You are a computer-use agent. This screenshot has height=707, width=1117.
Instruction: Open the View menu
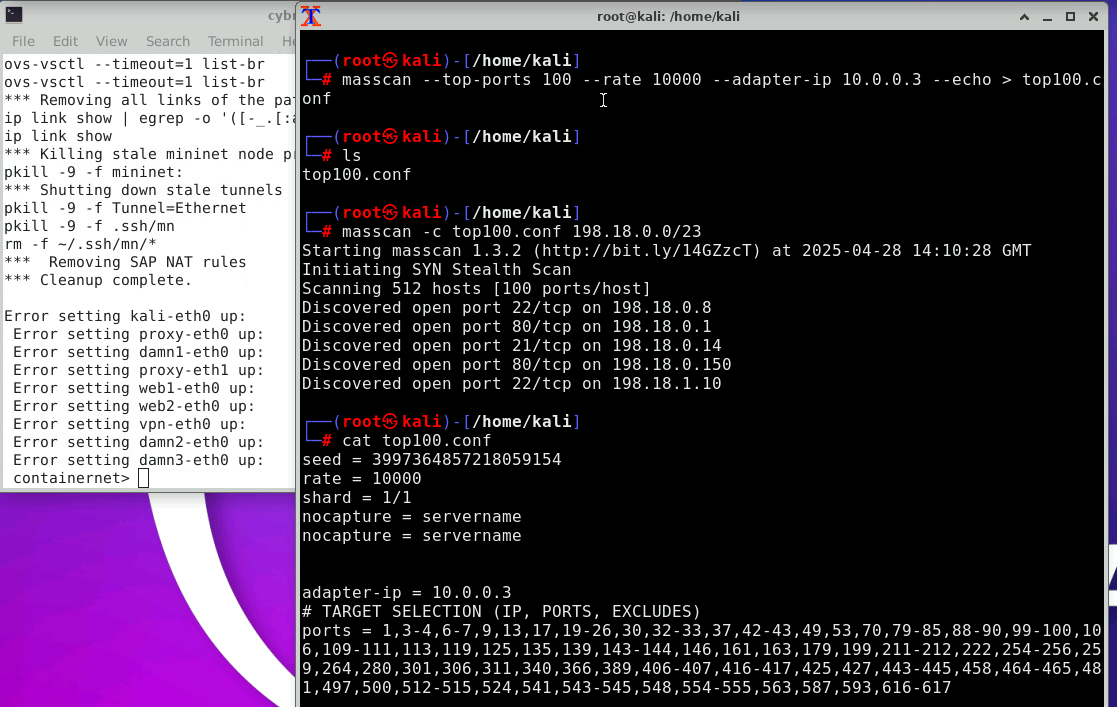click(x=111, y=41)
